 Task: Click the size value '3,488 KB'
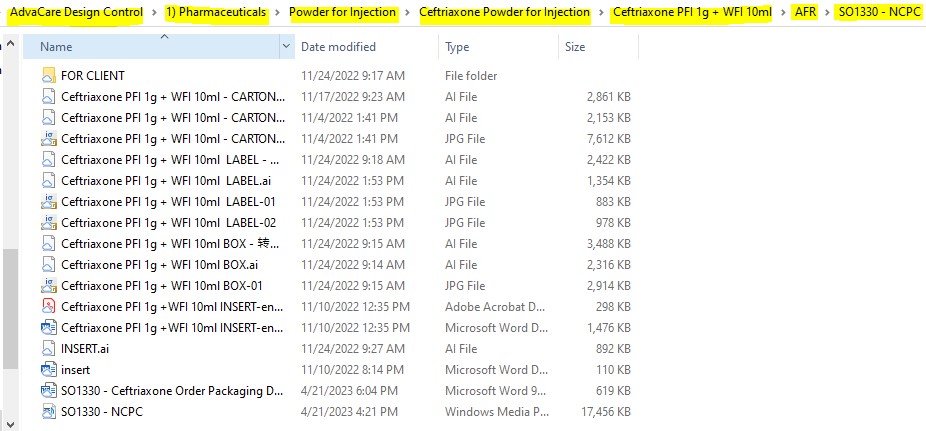pos(609,243)
